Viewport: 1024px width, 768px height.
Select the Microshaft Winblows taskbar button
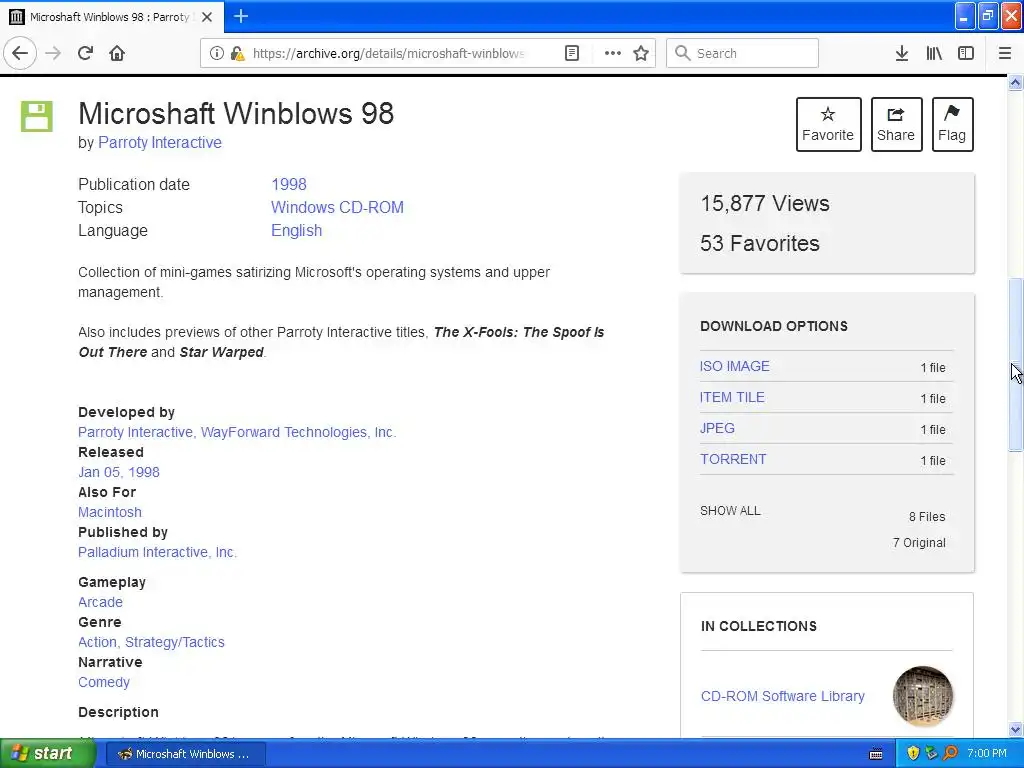coord(185,754)
